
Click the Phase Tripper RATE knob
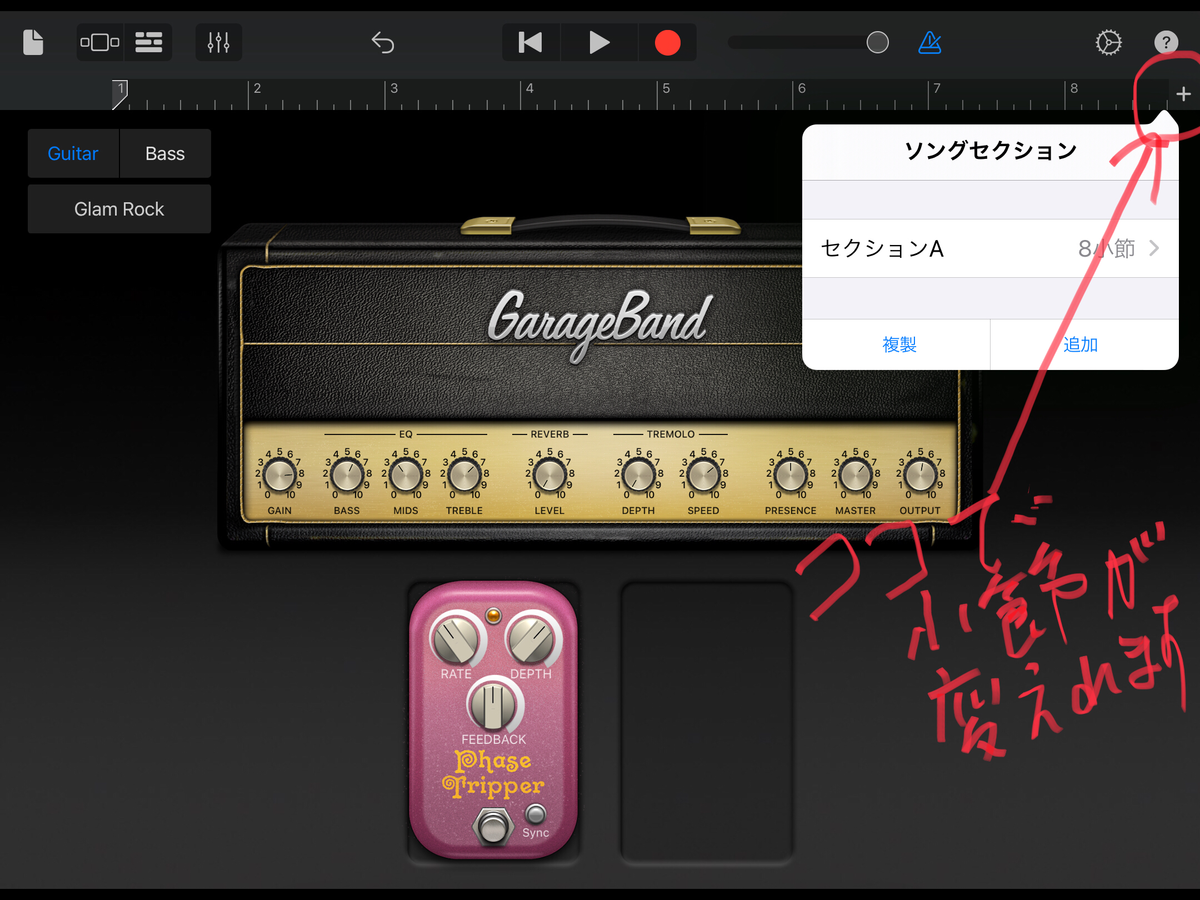coord(456,638)
